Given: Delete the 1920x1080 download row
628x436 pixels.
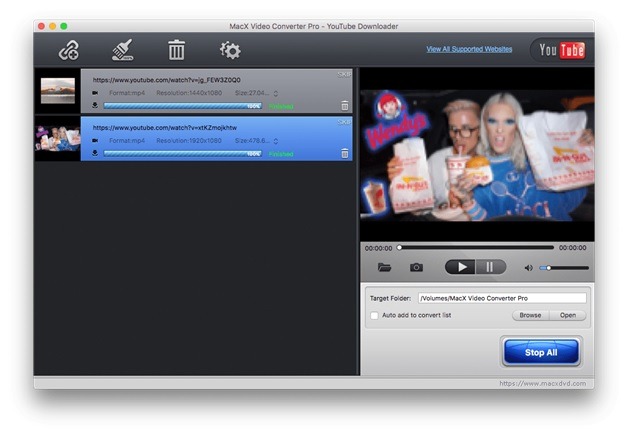Looking at the screenshot, I should (x=344, y=153).
